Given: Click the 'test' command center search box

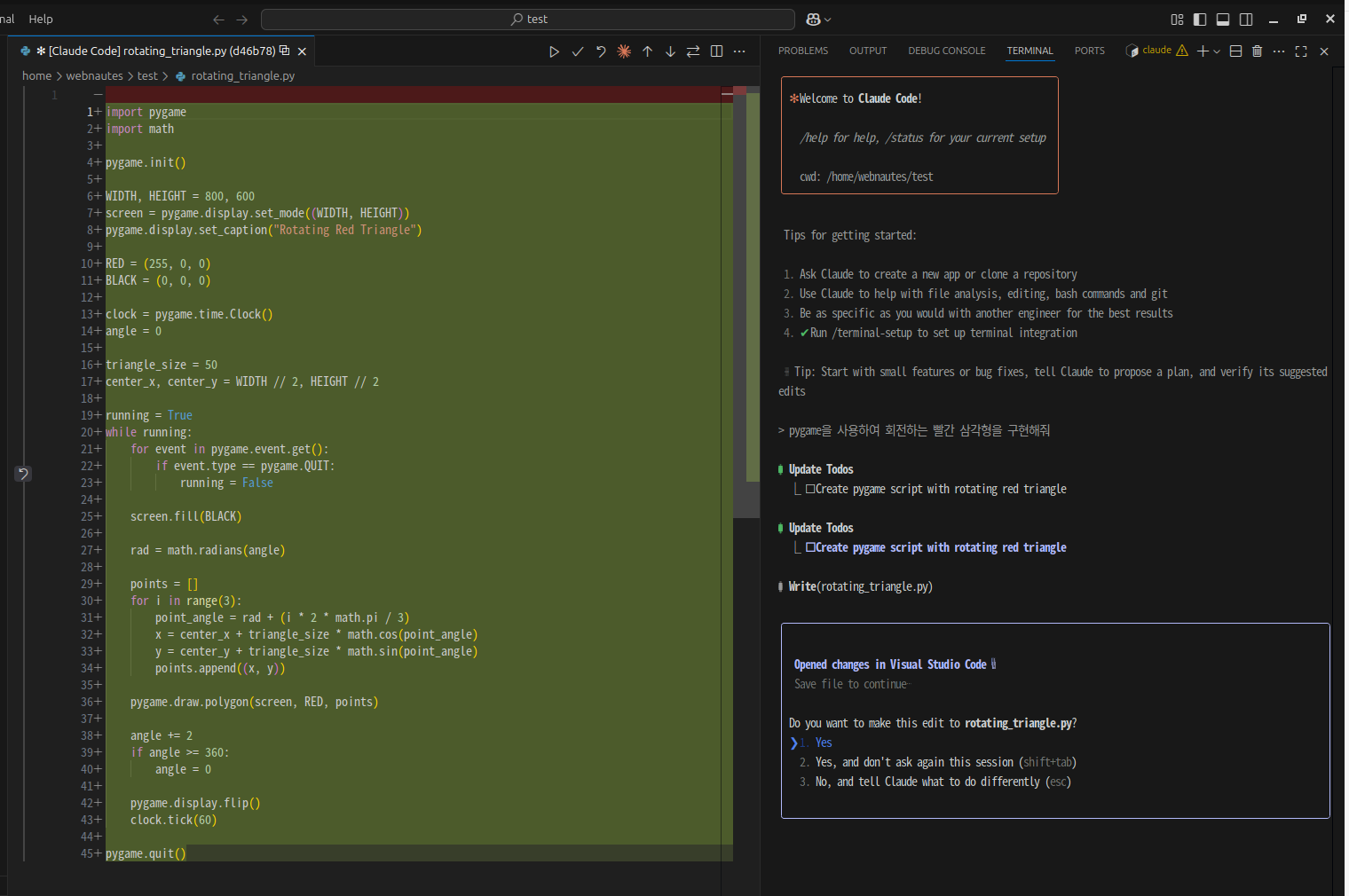Looking at the screenshot, I should click(x=528, y=20).
